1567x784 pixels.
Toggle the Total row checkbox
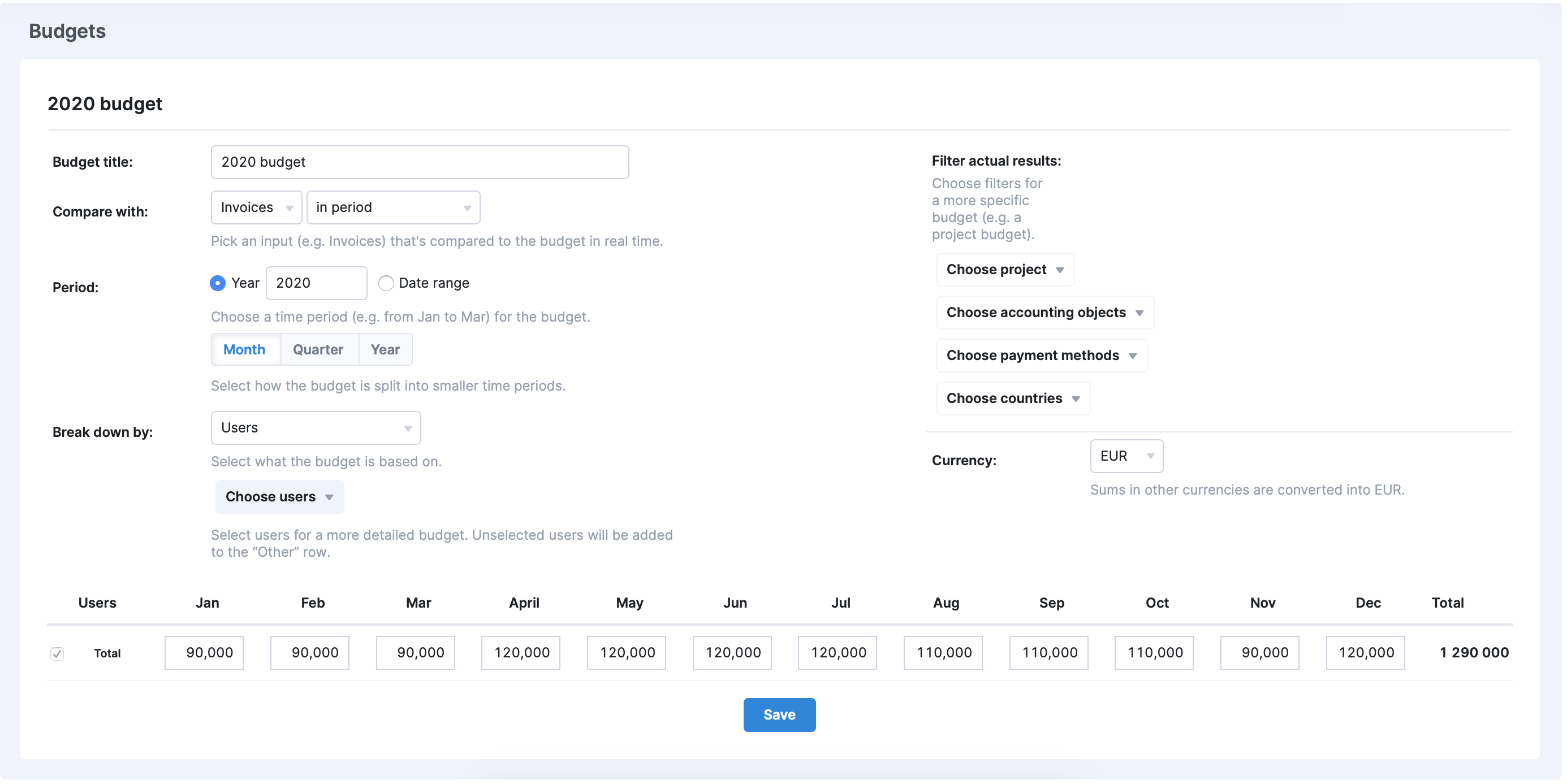57,653
